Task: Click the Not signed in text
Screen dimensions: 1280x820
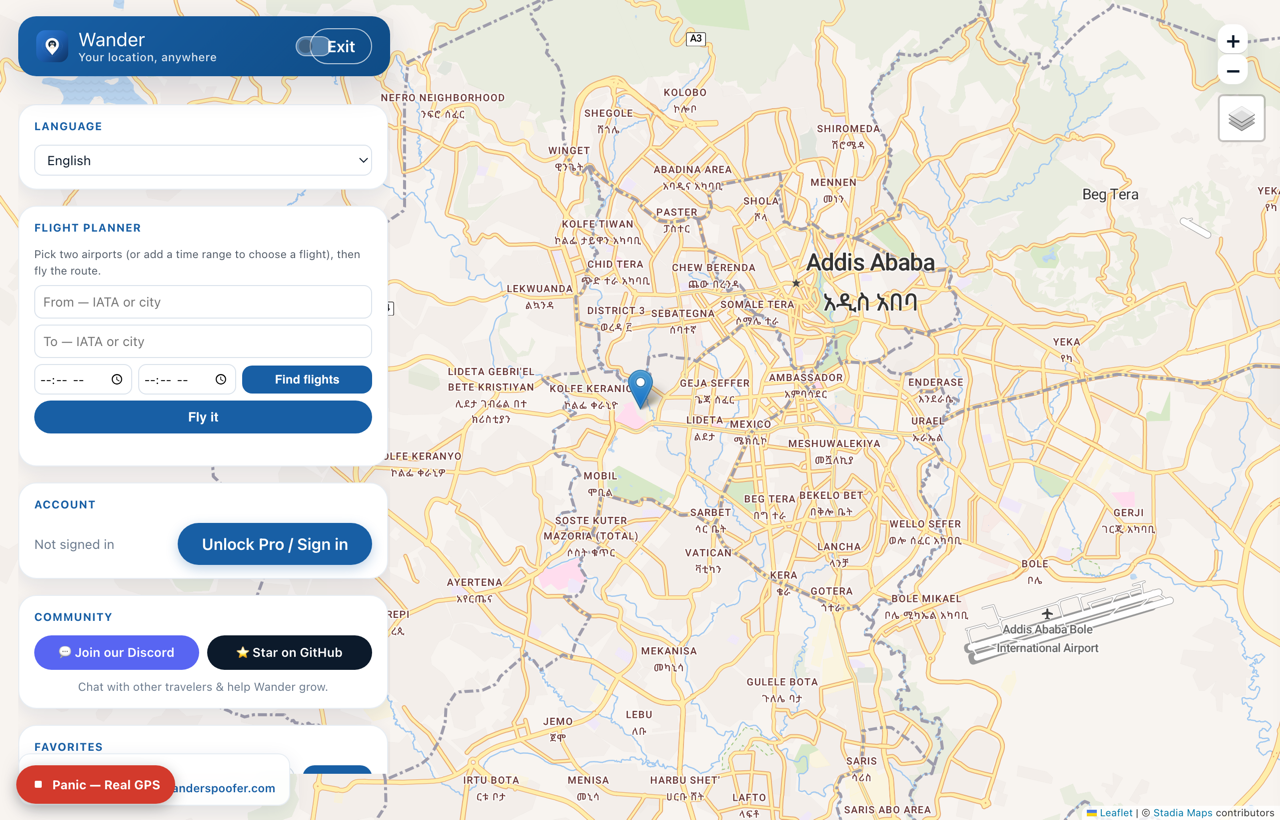Action: pos(74,544)
